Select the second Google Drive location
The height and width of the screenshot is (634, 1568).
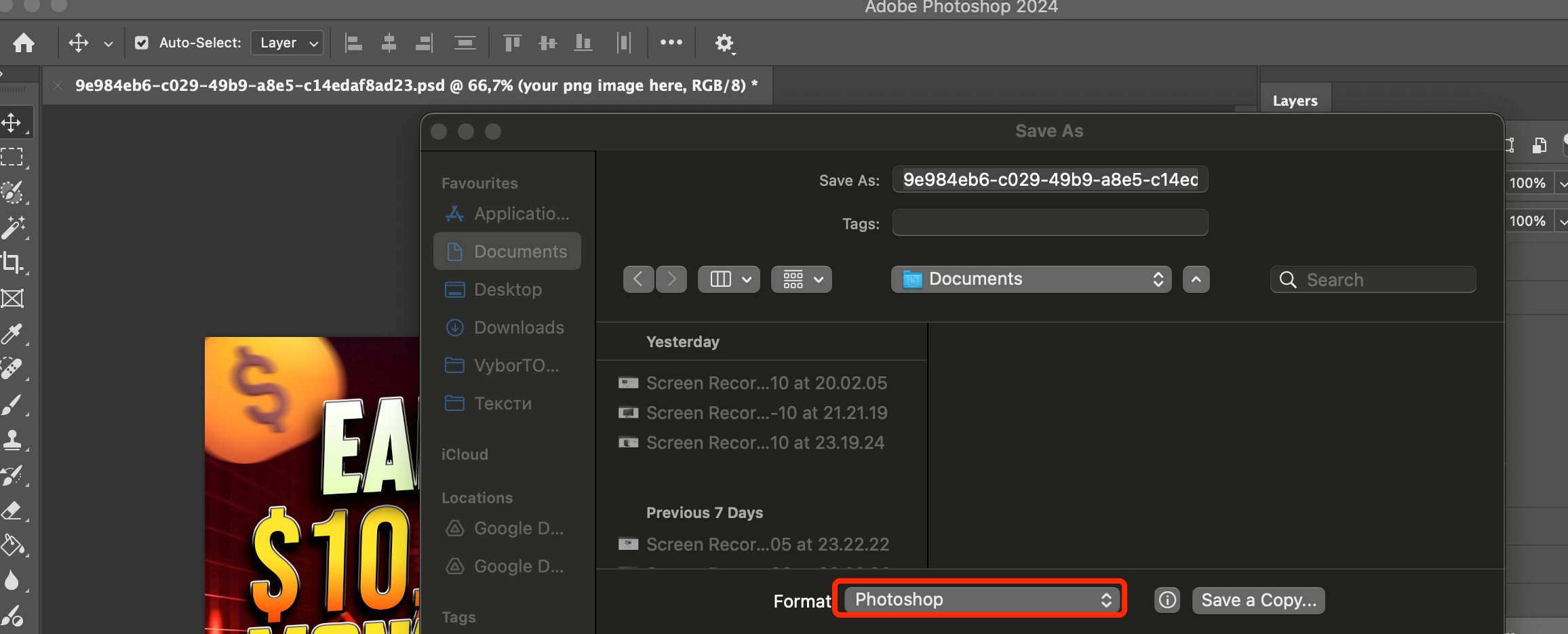pyautogui.click(x=507, y=566)
